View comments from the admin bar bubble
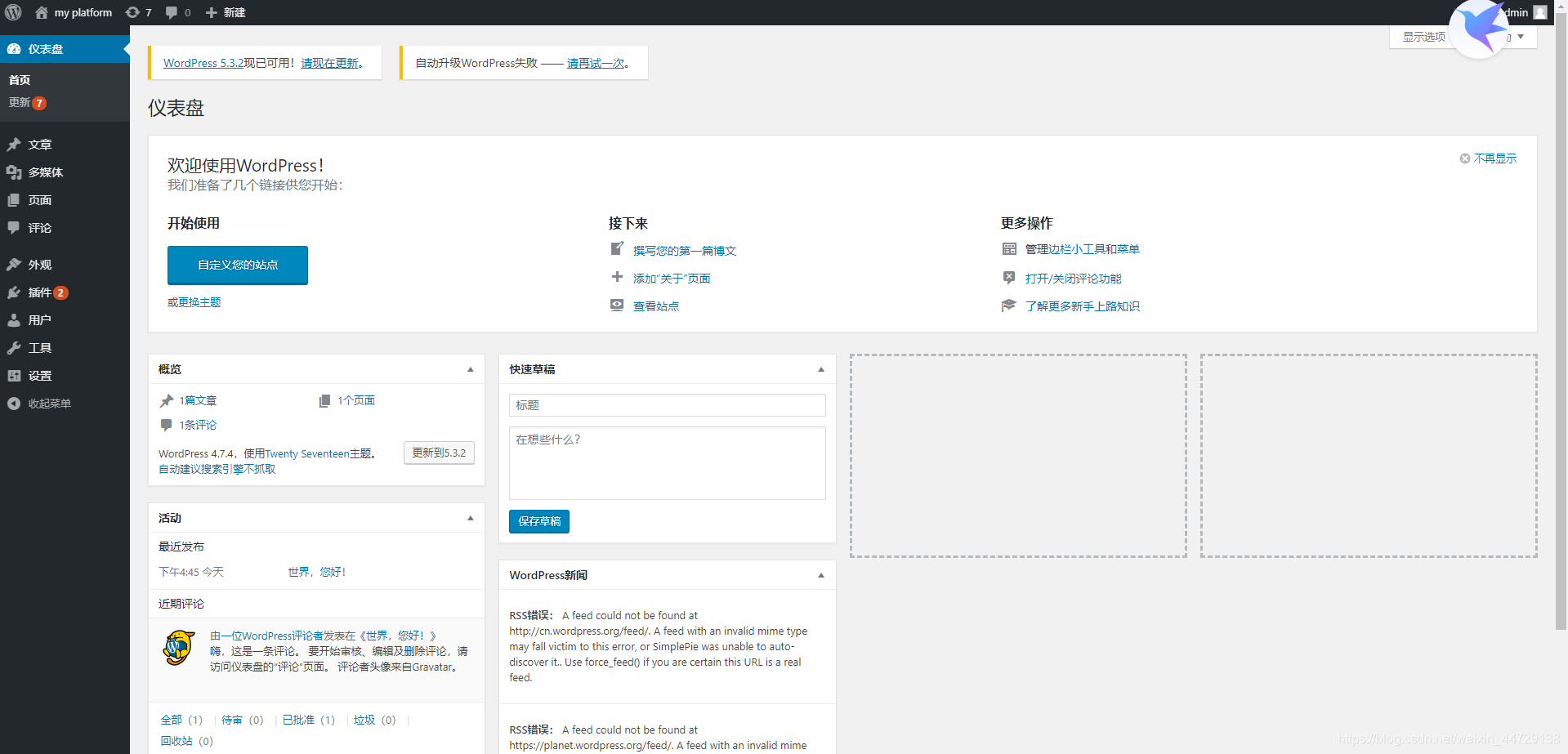Viewport: 1568px width, 754px height. coord(178,12)
